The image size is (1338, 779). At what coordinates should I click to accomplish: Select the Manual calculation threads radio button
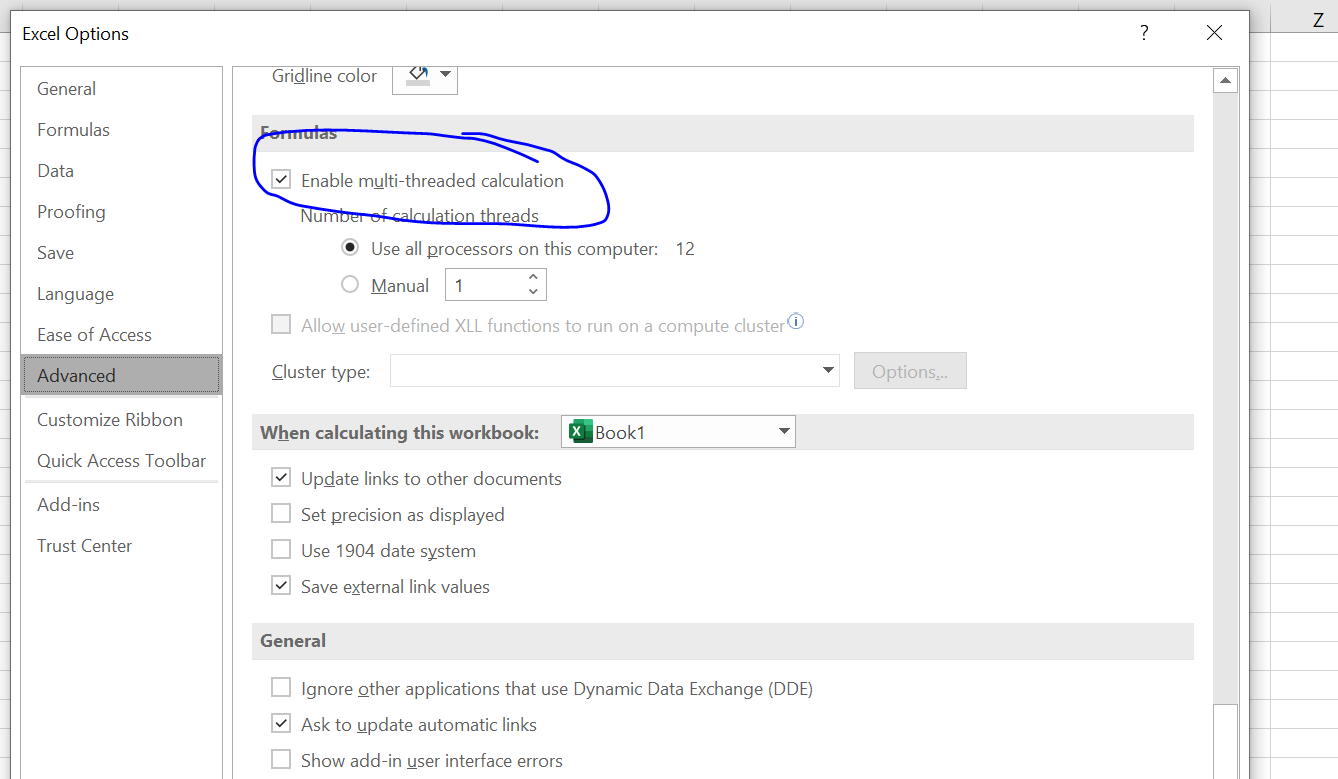pyautogui.click(x=350, y=284)
